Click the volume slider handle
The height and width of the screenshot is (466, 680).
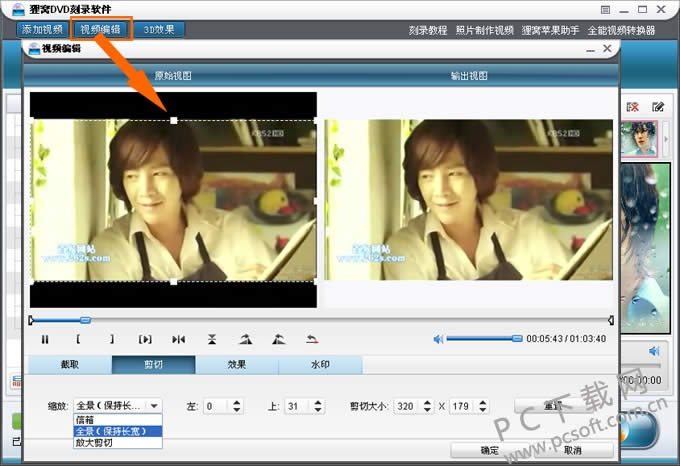pos(517,339)
